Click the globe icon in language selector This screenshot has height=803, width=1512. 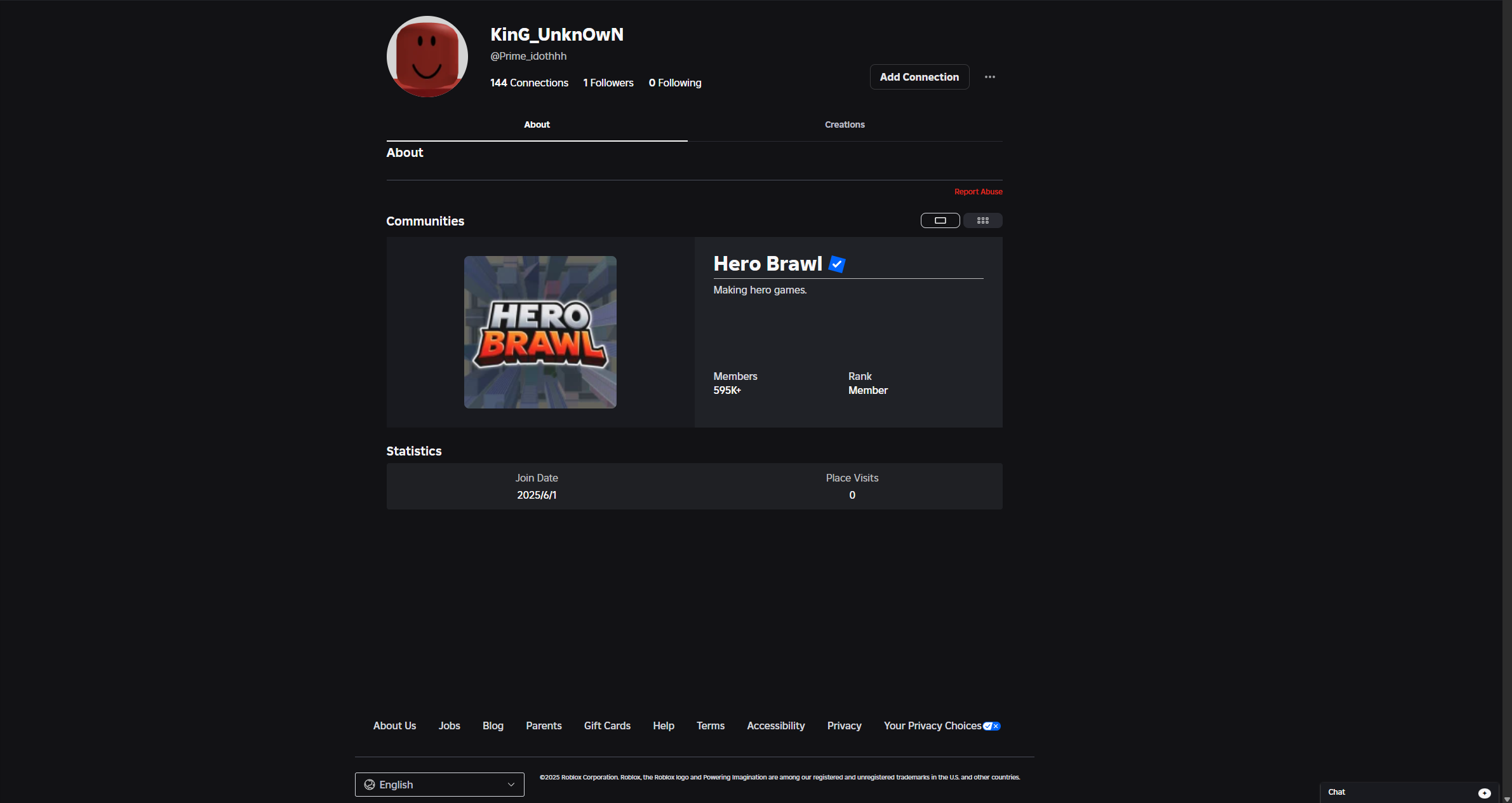369,785
